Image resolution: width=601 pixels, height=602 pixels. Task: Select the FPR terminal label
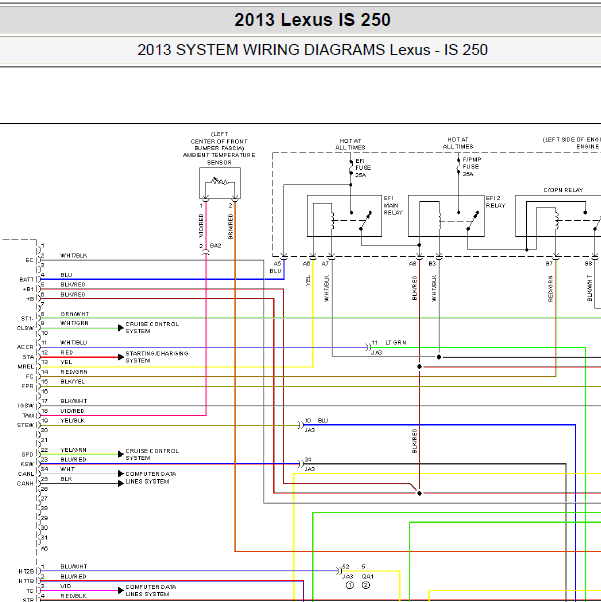(27, 386)
